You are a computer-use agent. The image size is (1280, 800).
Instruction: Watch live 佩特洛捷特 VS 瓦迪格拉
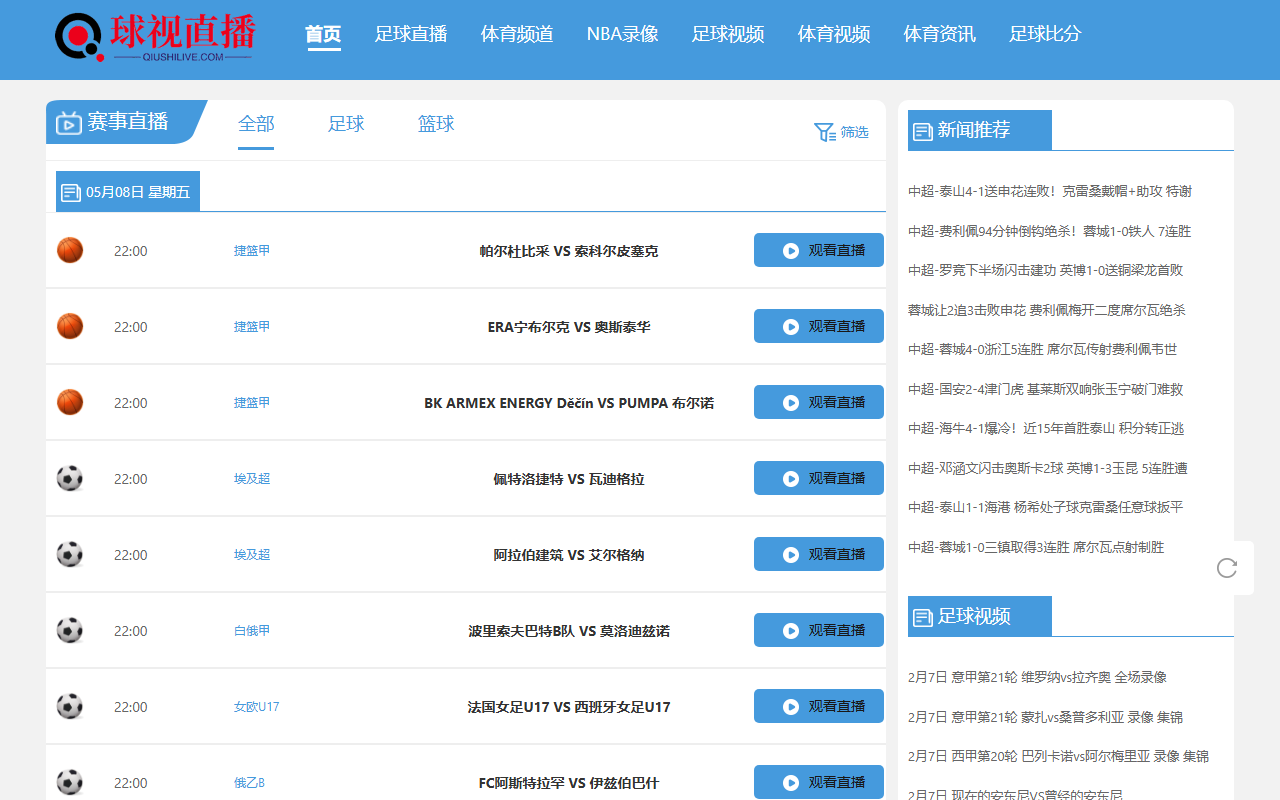pyautogui.click(x=819, y=478)
